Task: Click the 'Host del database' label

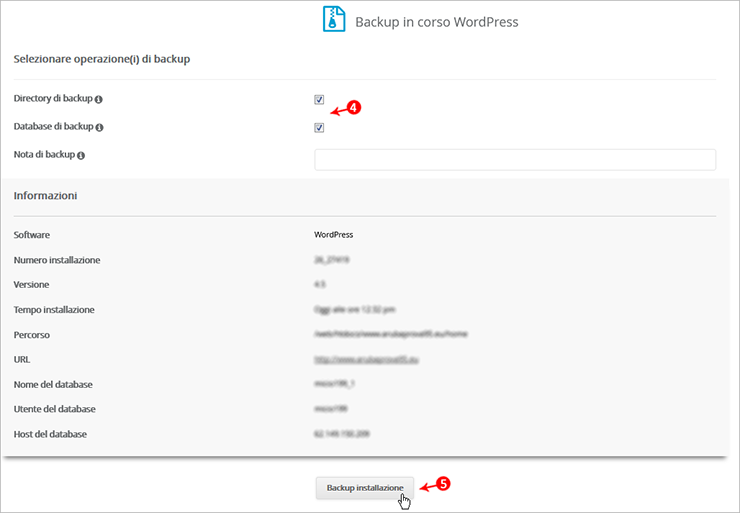Action: (x=50, y=434)
